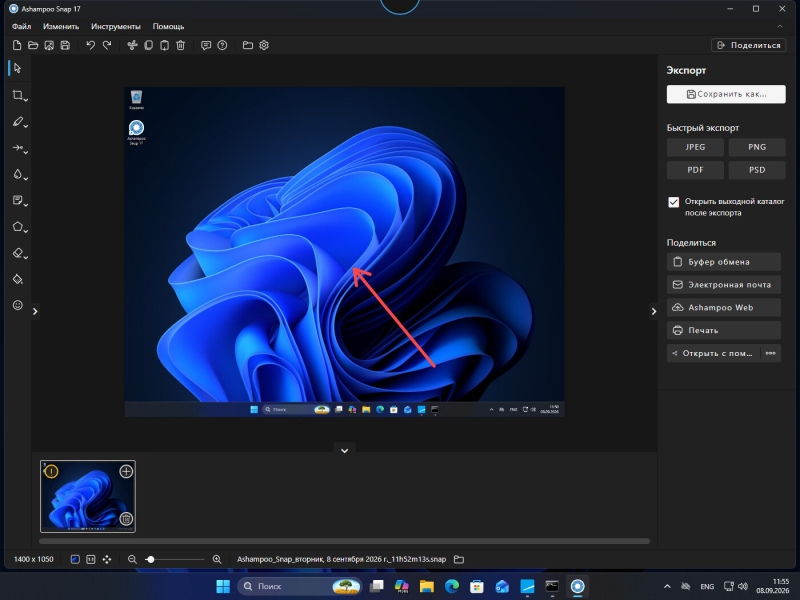This screenshot has height=600, width=800.
Task: Open the Помощь menu
Action: coord(168,27)
